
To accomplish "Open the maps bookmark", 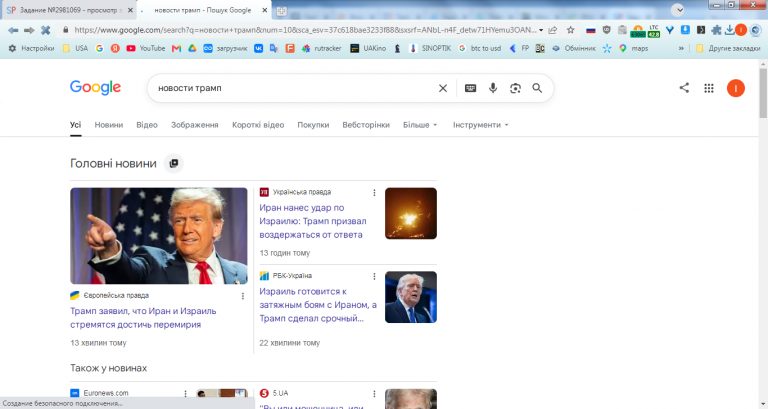I will (633, 48).
